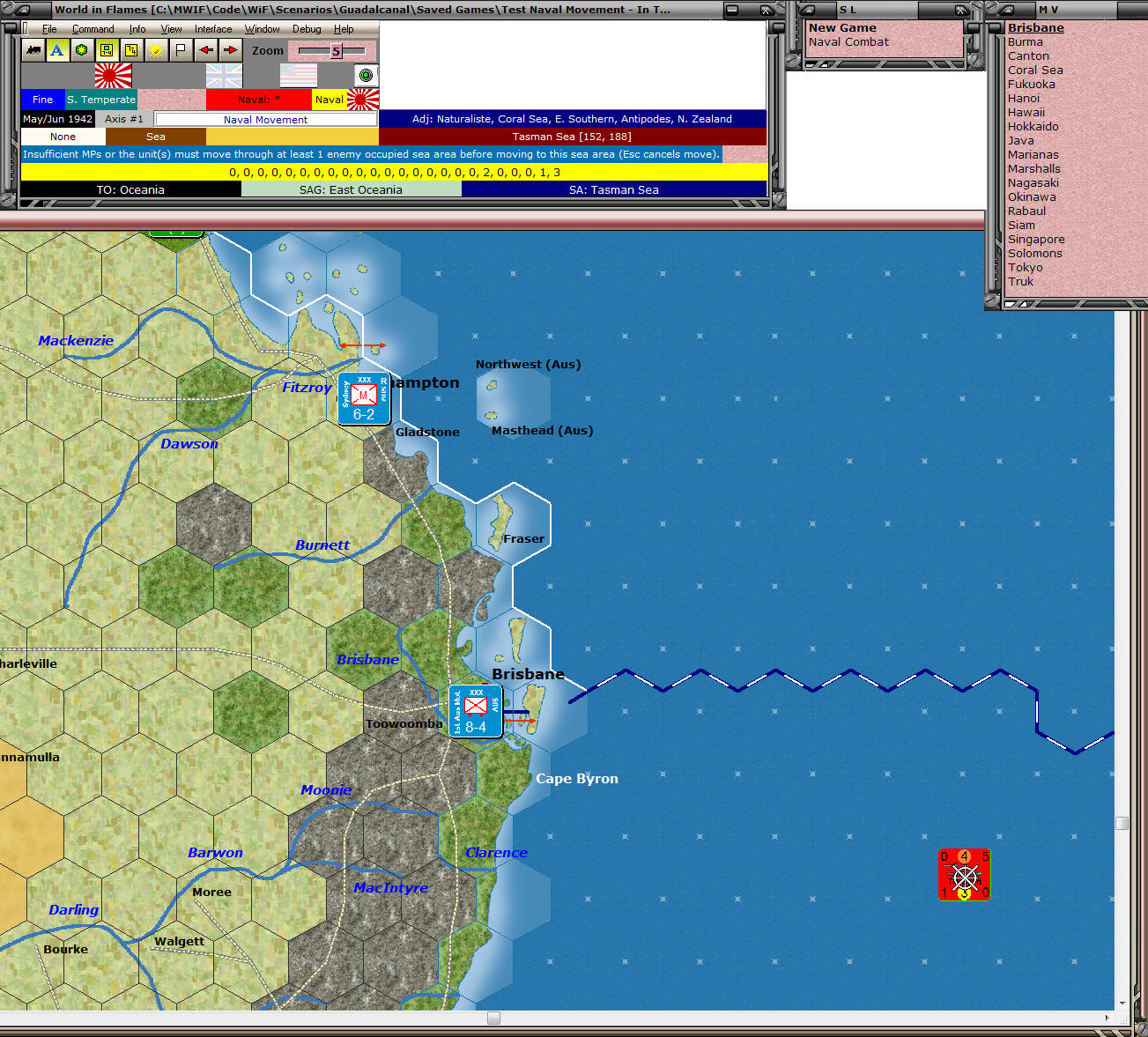The image size is (1148, 1037).
Task: Click the locomotive rail movement toolbar icon
Action: pos(33,50)
